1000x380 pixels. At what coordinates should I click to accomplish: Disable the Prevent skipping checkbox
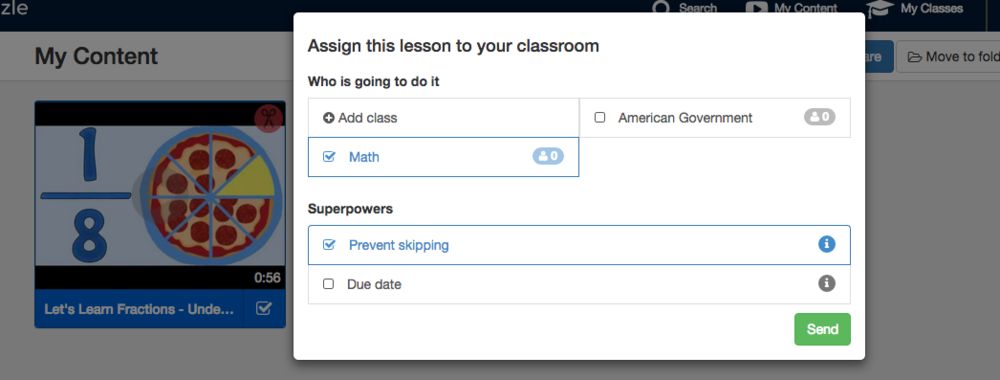[x=329, y=245]
